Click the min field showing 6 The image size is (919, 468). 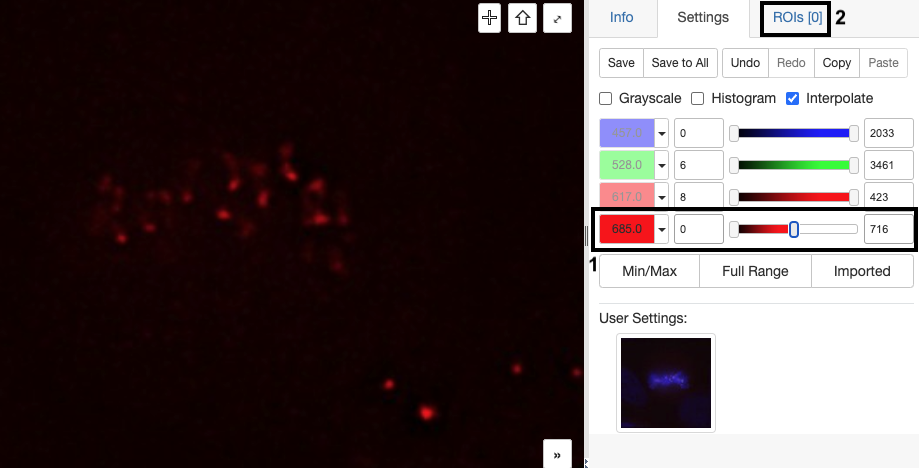[x=699, y=165]
